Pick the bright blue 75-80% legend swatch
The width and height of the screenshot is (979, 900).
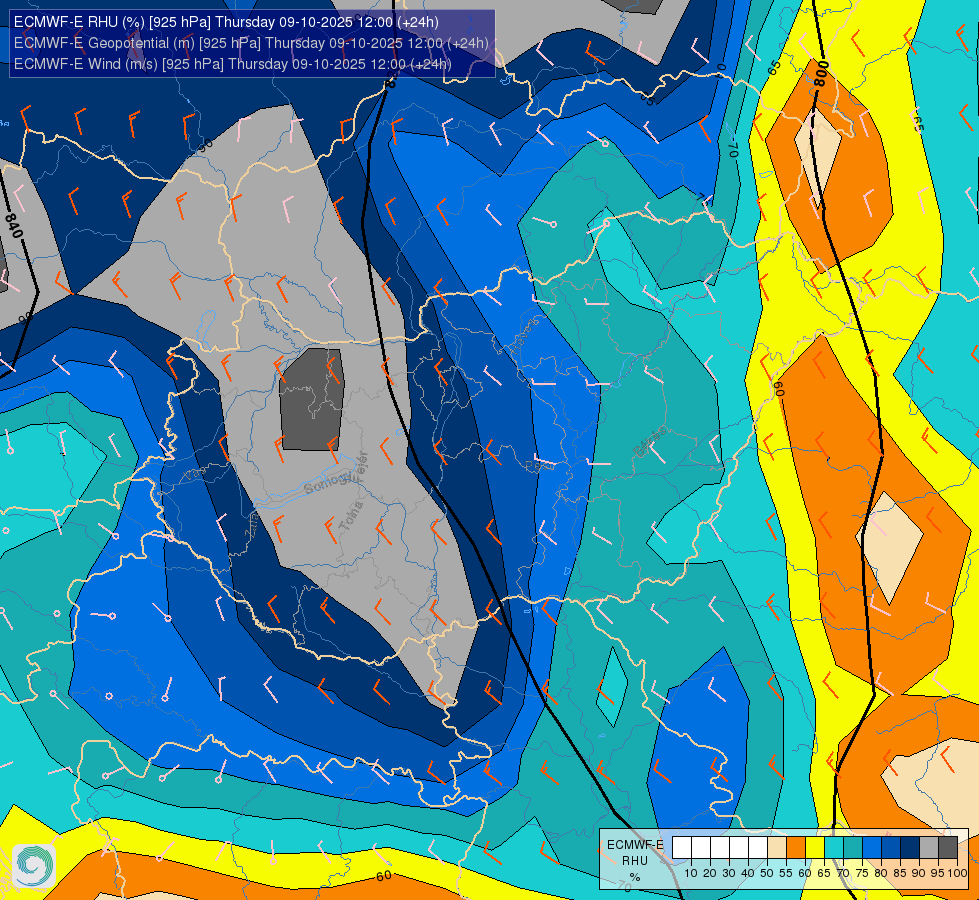(x=872, y=848)
